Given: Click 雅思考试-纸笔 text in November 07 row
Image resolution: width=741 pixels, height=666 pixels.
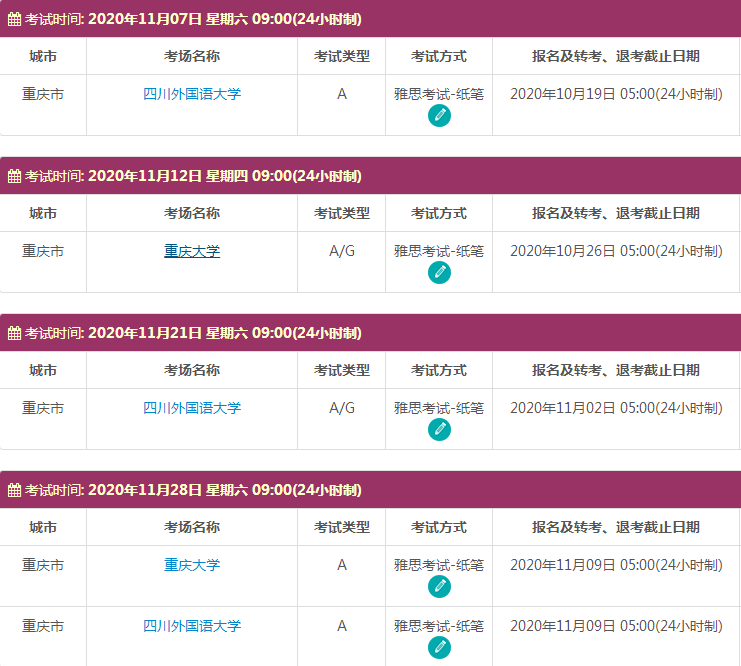Looking at the screenshot, I should (x=439, y=94).
